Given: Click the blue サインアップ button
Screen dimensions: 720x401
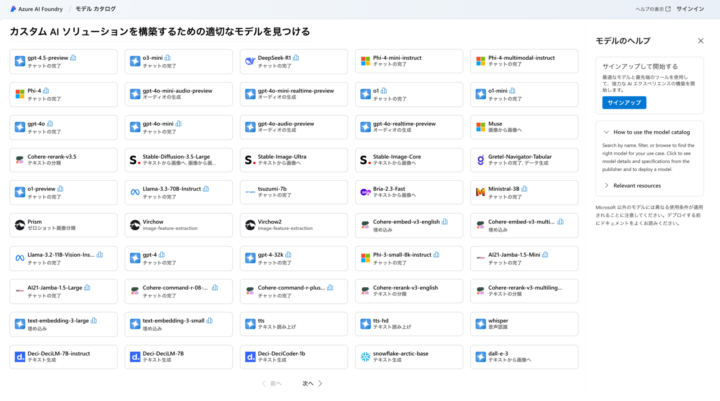Looking at the screenshot, I should click(x=623, y=103).
